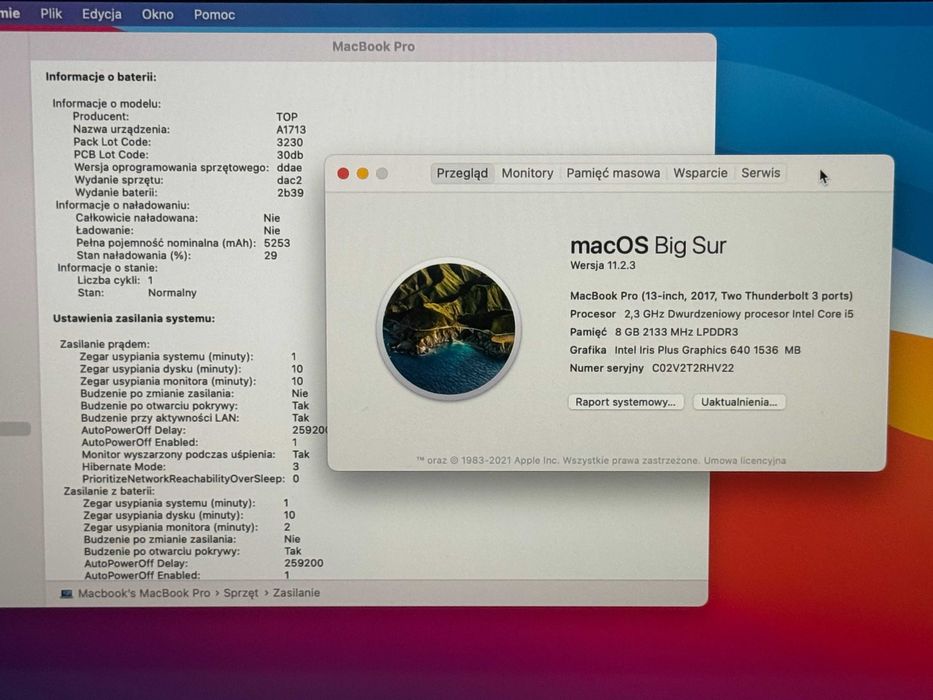The height and width of the screenshot is (700, 933).
Task: Switch to the Pamięć masowa tab
Action: 613,173
